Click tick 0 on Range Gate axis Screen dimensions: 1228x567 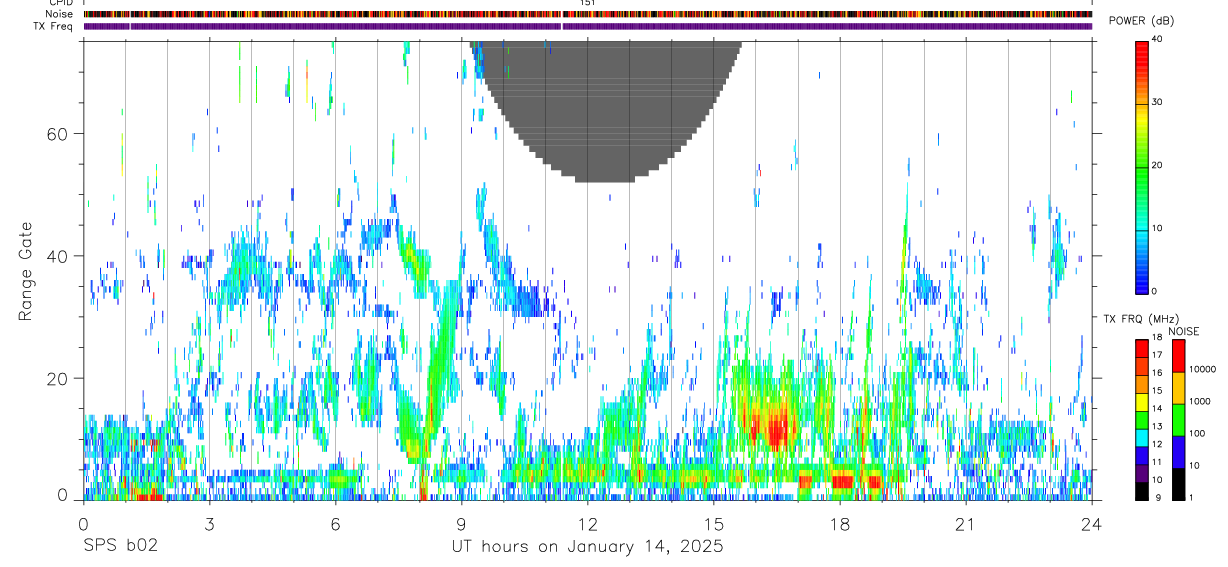pos(62,496)
